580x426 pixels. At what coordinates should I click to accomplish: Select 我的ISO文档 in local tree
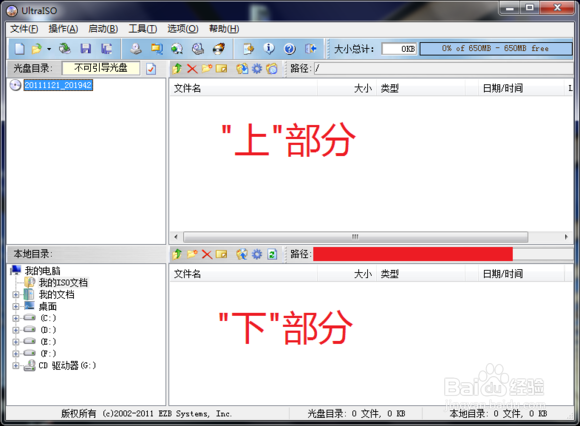coord(63,283)
